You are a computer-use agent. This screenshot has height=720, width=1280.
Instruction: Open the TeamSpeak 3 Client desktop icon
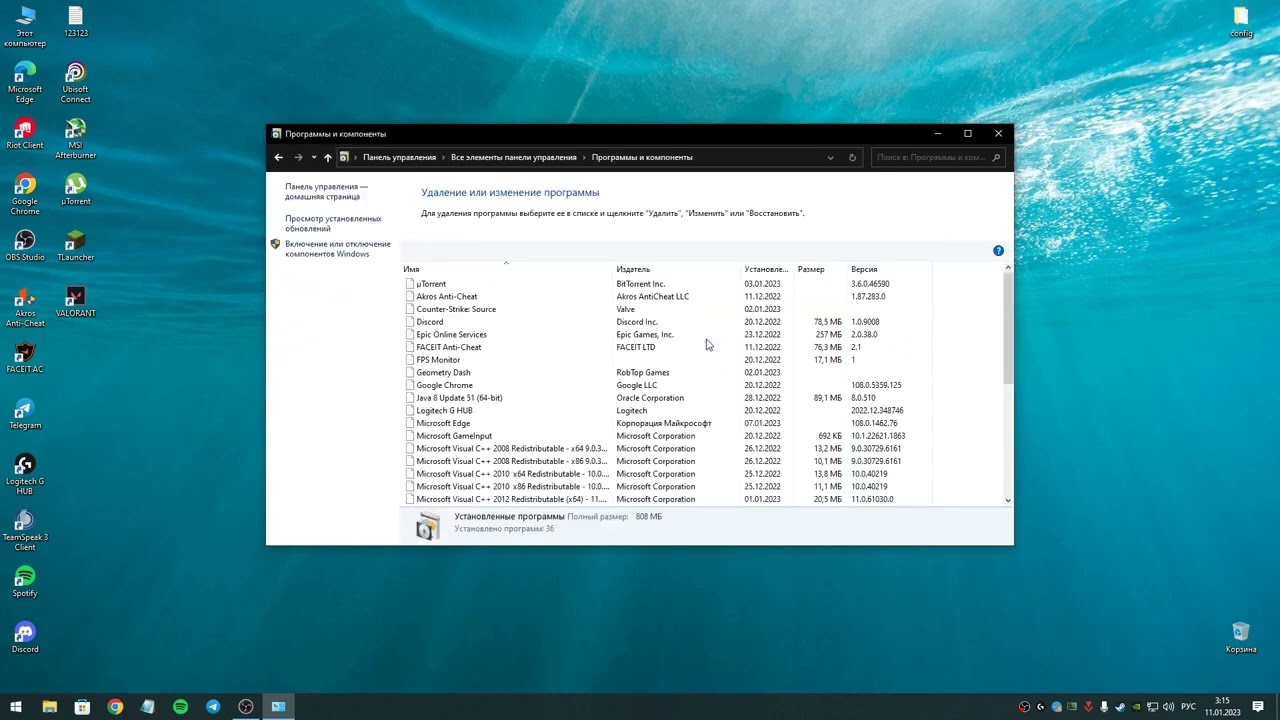tap(25, 531)
